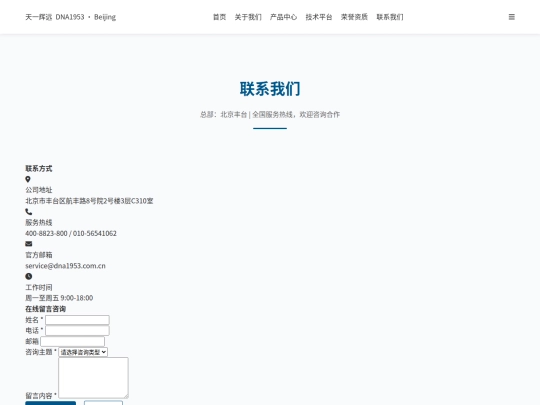Click the 公司地址 label

tap(39, 190)
